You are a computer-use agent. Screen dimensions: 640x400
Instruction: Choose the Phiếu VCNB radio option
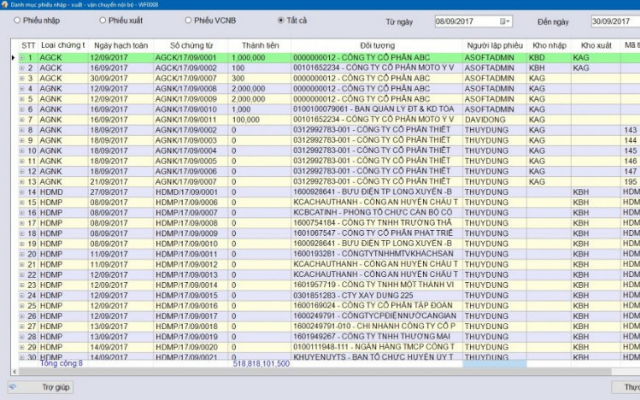point(187,20)
